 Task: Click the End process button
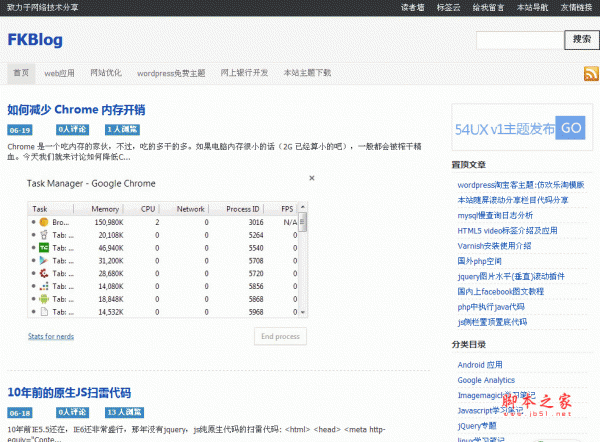(280, 336)
